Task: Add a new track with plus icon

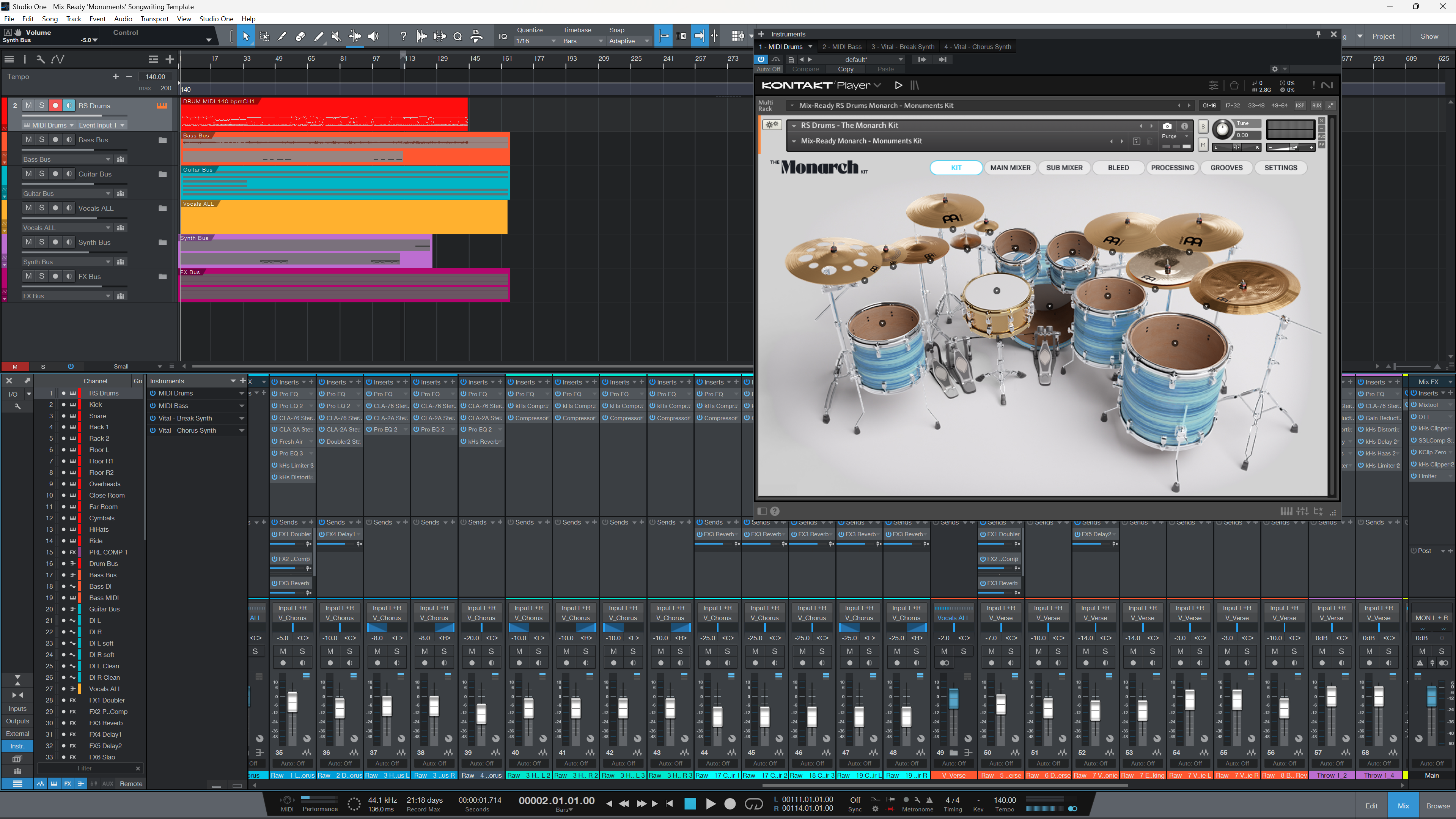Action: click(170, 59)
